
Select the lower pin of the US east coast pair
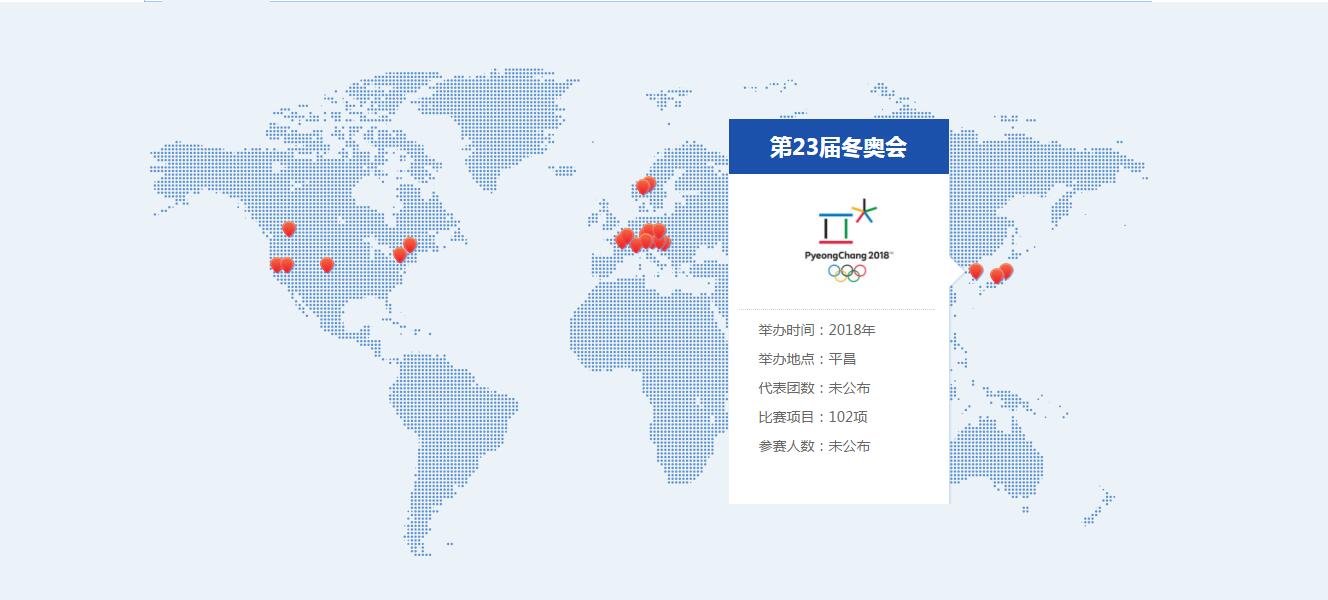click(400, 254)
